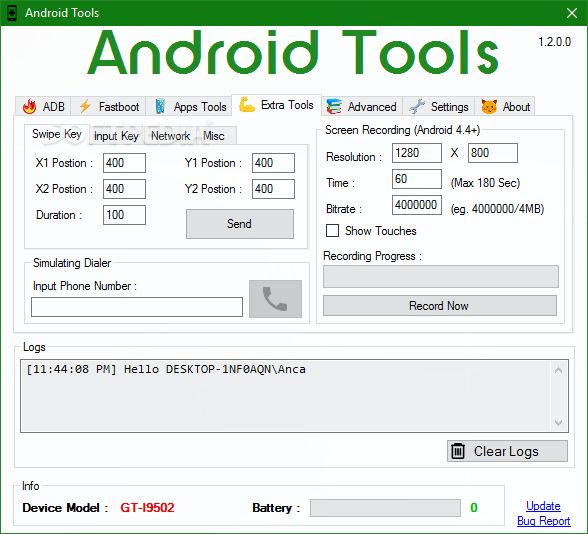Open the Update link
This screenshot has width=588, height=534.
543,506
